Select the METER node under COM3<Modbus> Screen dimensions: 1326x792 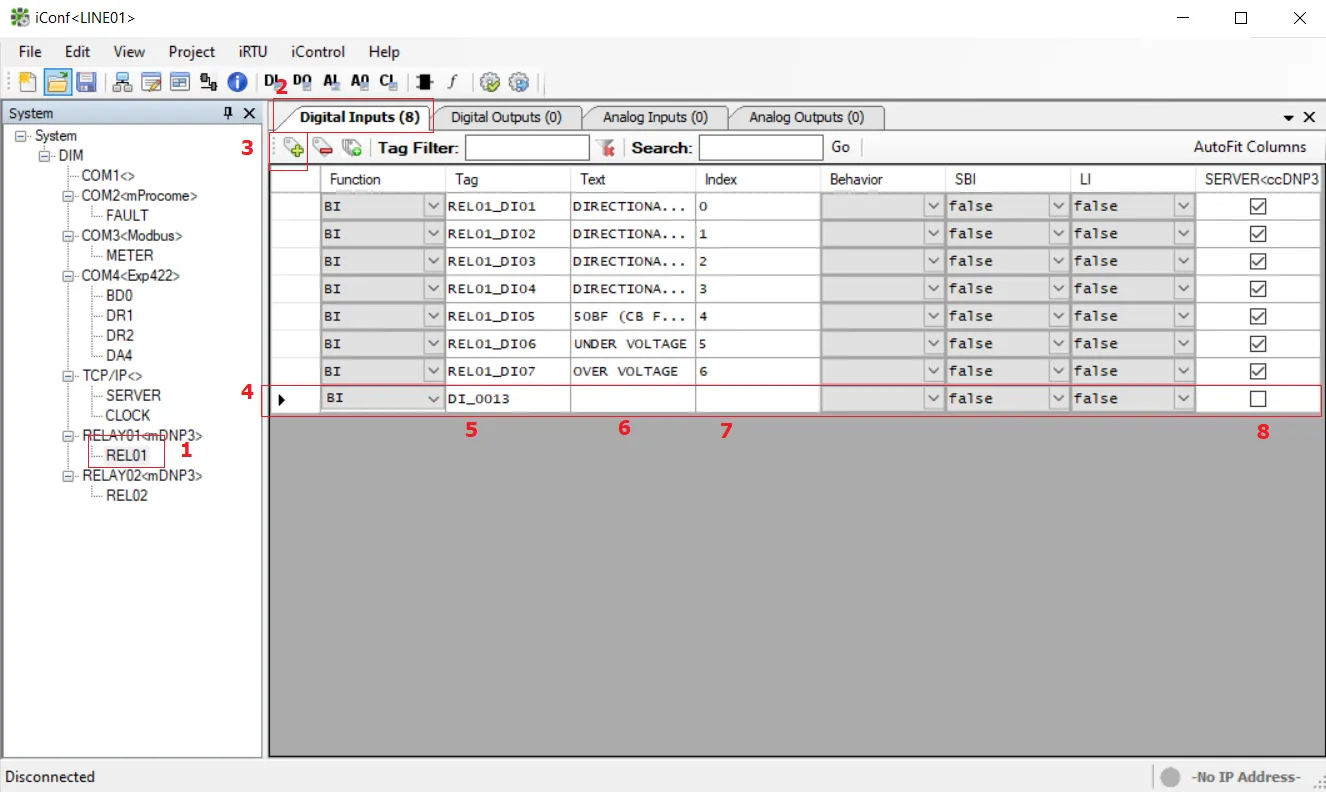click(130, 255)
